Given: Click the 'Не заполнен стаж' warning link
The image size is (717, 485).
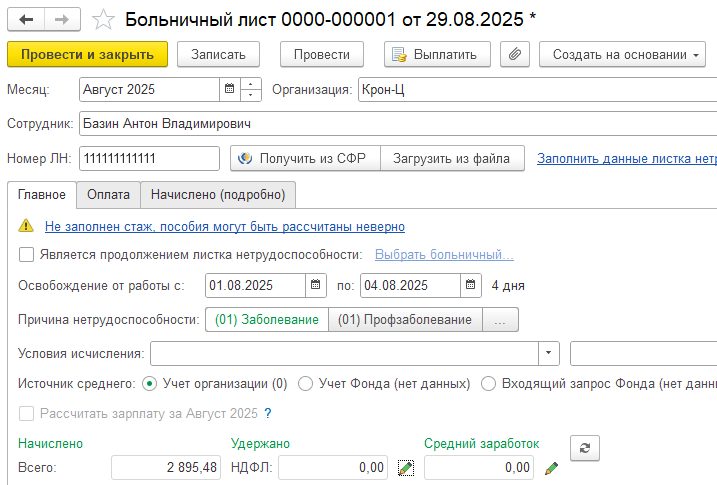Looking at the screenshot, I should (x=224, y=227).
